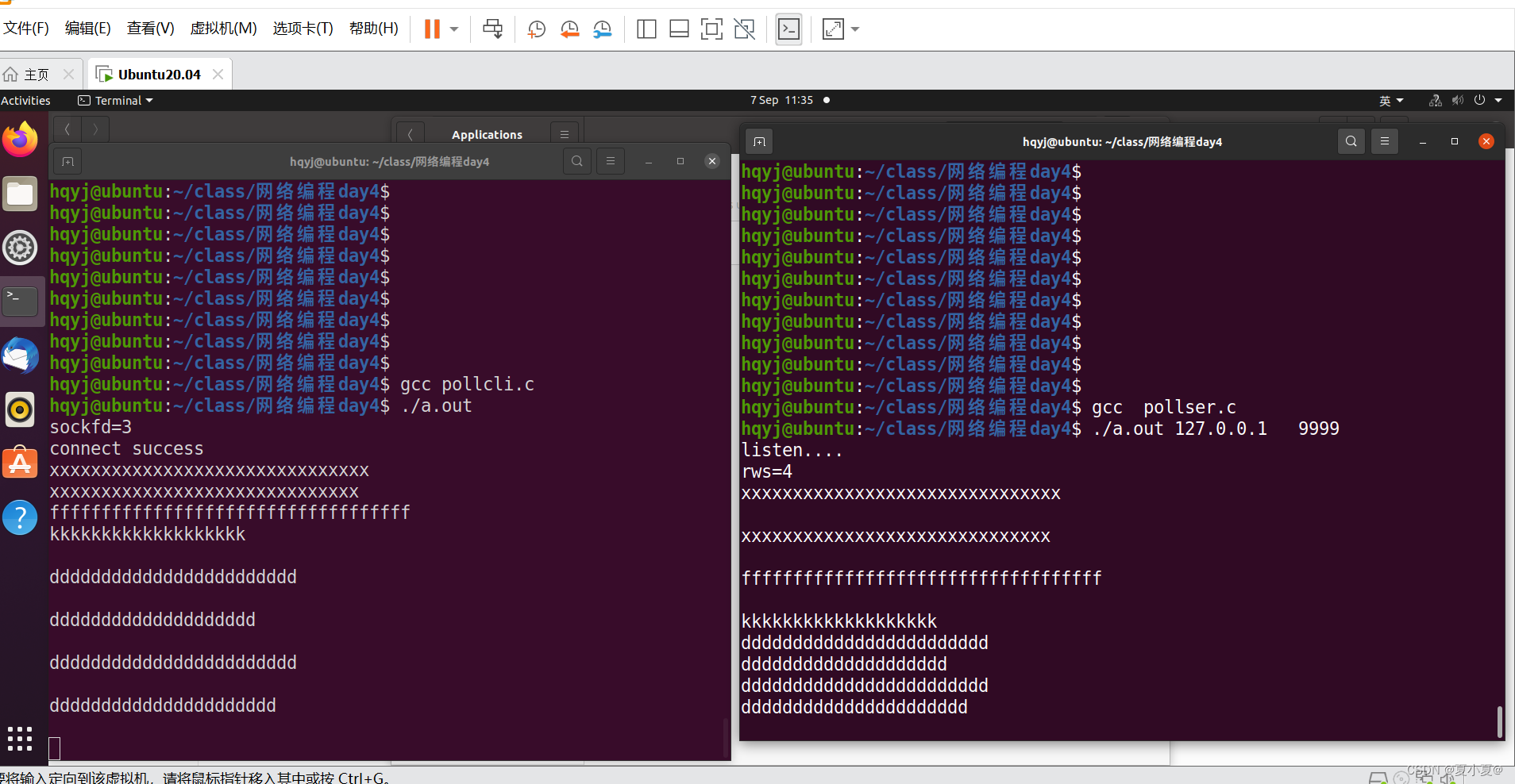The width and height of the screenshot is (1515, 784).
Task: Click 'listen....' line in right terminal
Action: 792,450
